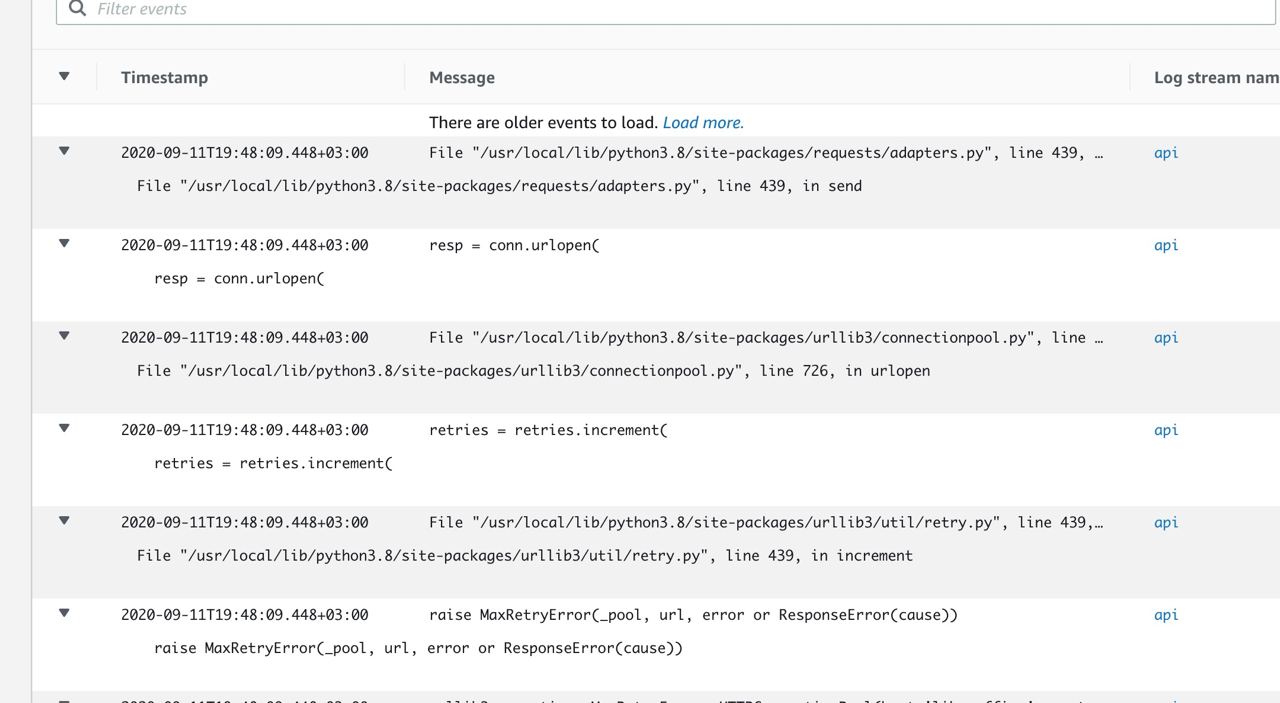Image resolution: width=1280 pixels, height=703 pixels.
Task: Collapse the 'resp = conn.urlopen(' log row
Action: (x=64, y=243)
